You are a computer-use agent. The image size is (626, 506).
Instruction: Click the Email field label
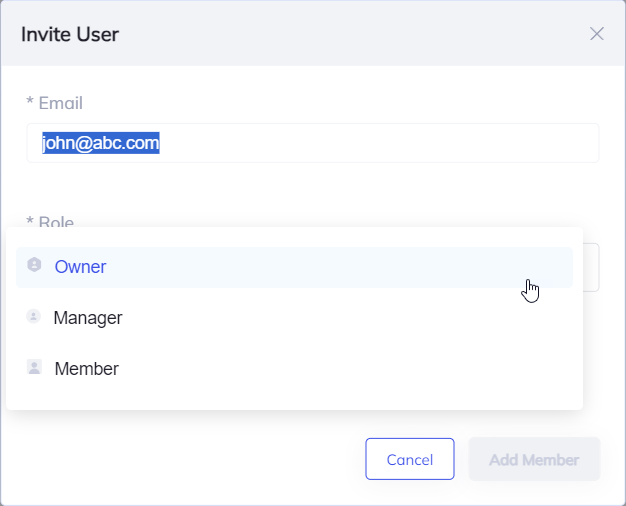[60, 103]
